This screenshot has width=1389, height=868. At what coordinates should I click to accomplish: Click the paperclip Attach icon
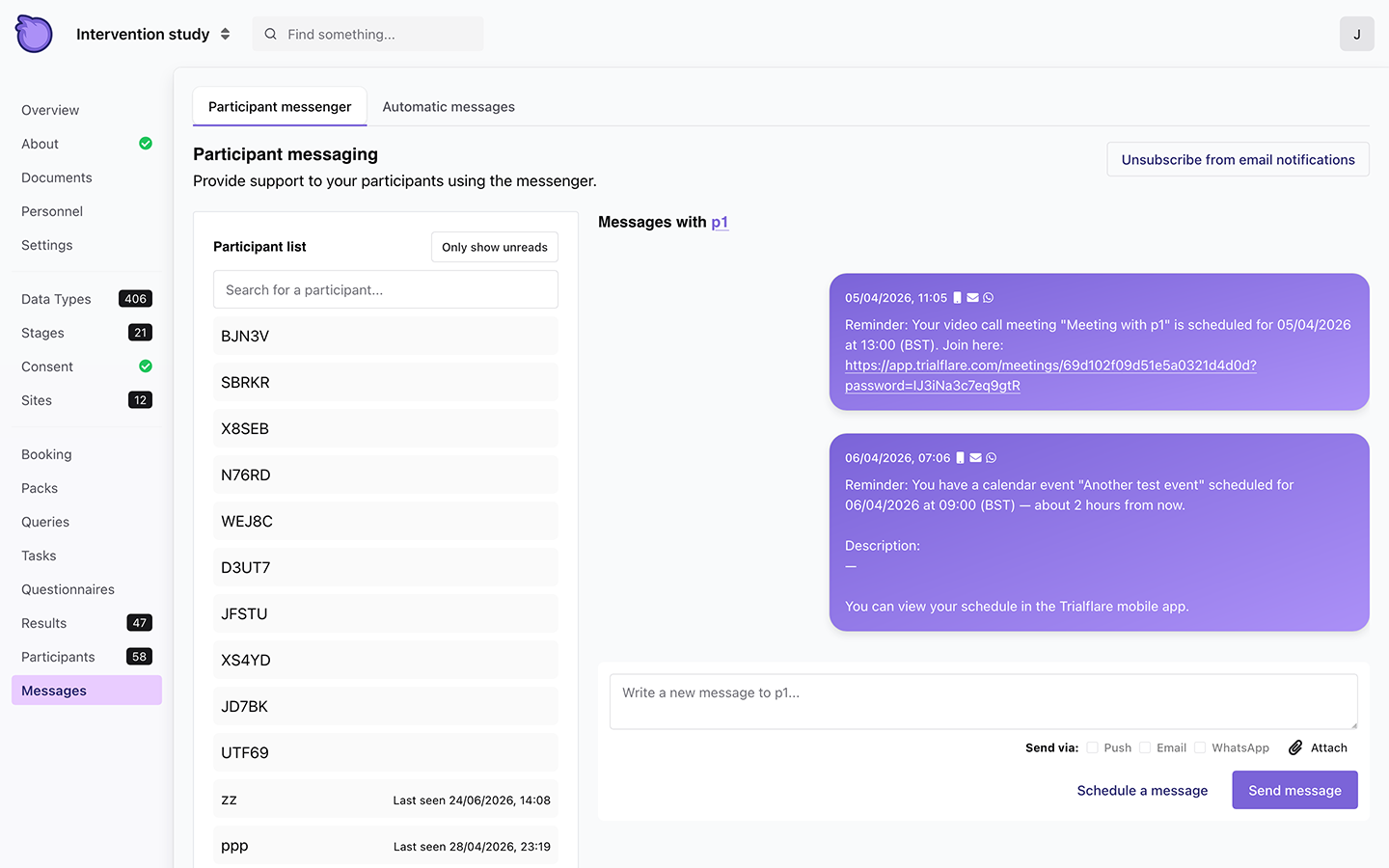pyautogui.click(x=1295, y=747)
